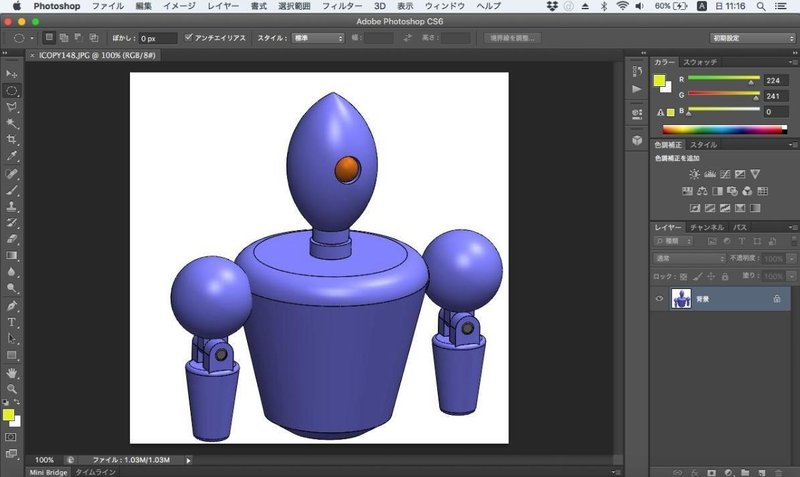Open the layer blend mode dropdown
The image size is (800, 477).
[689, 259]
